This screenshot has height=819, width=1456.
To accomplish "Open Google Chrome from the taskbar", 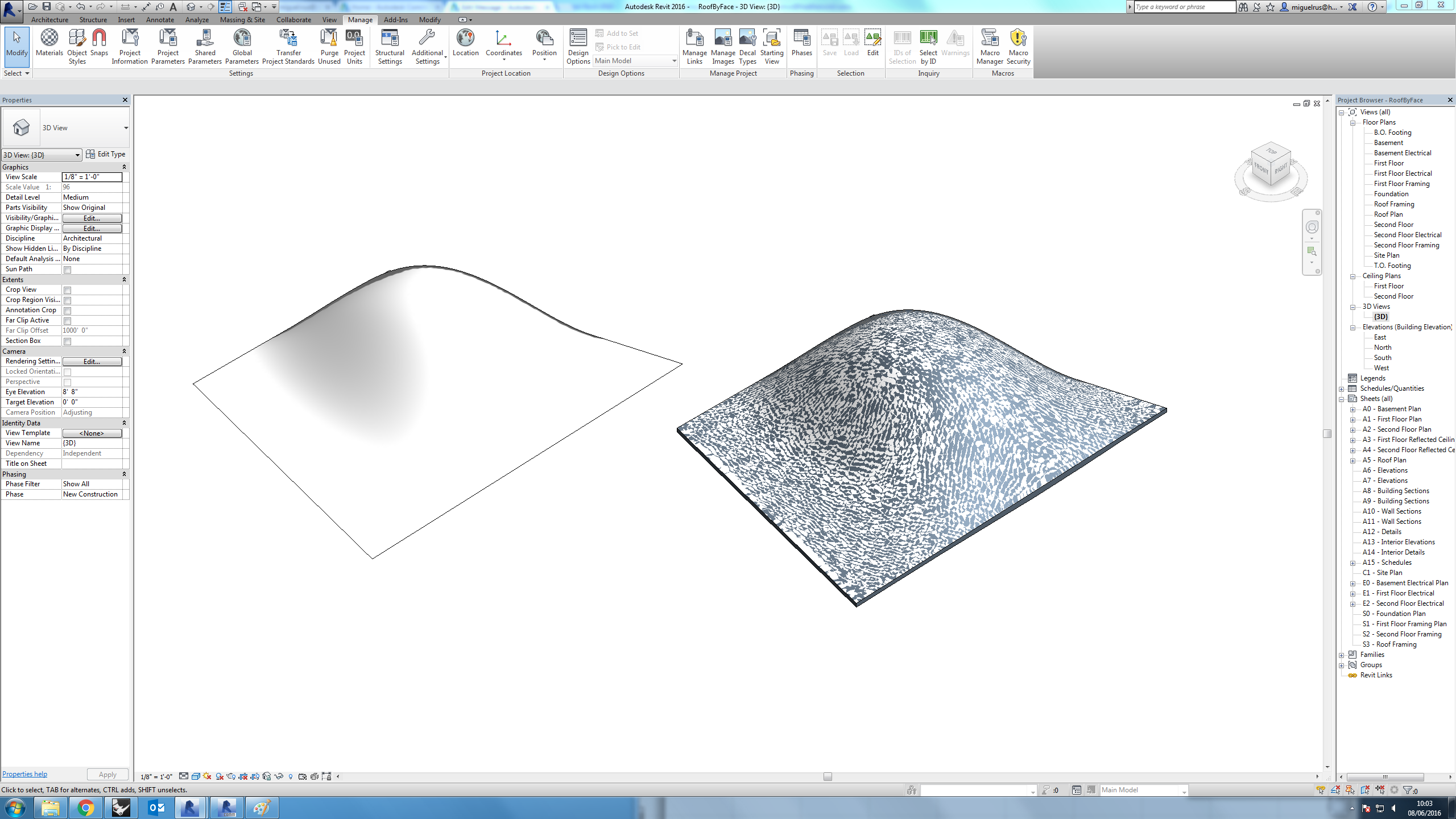I will coord(85,808).
